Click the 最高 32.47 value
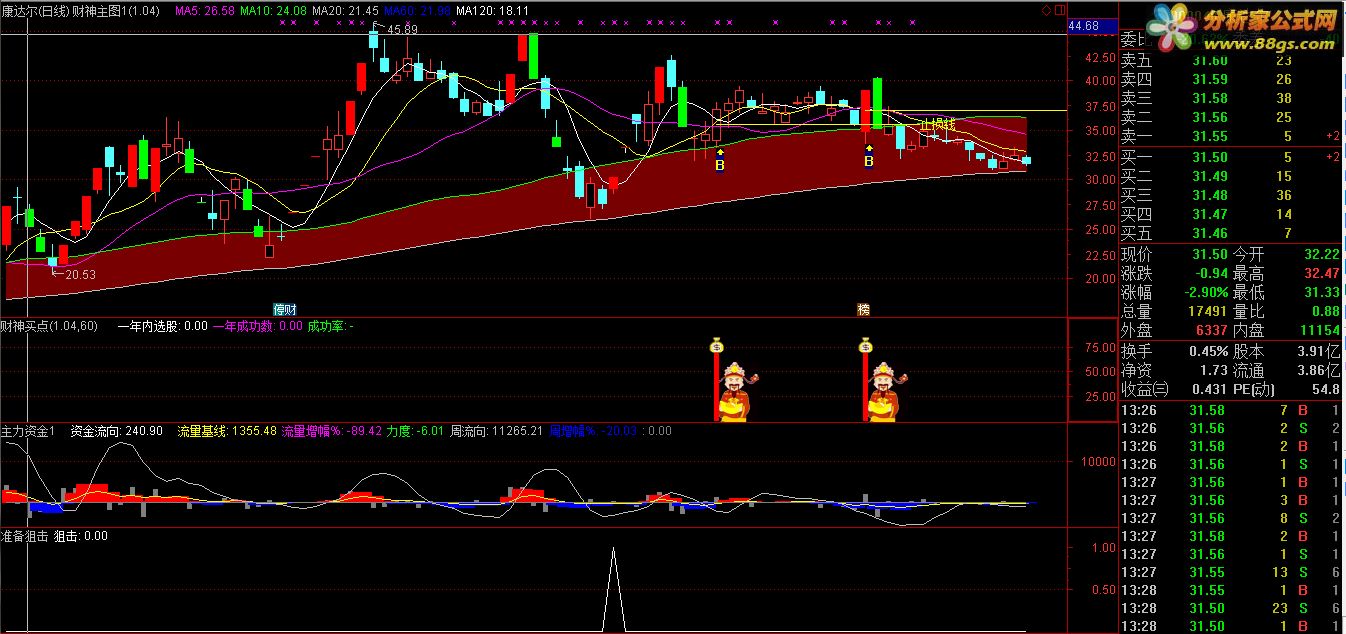The width and height of the screenshot is (1346, 634). [x=1320, y=274]
